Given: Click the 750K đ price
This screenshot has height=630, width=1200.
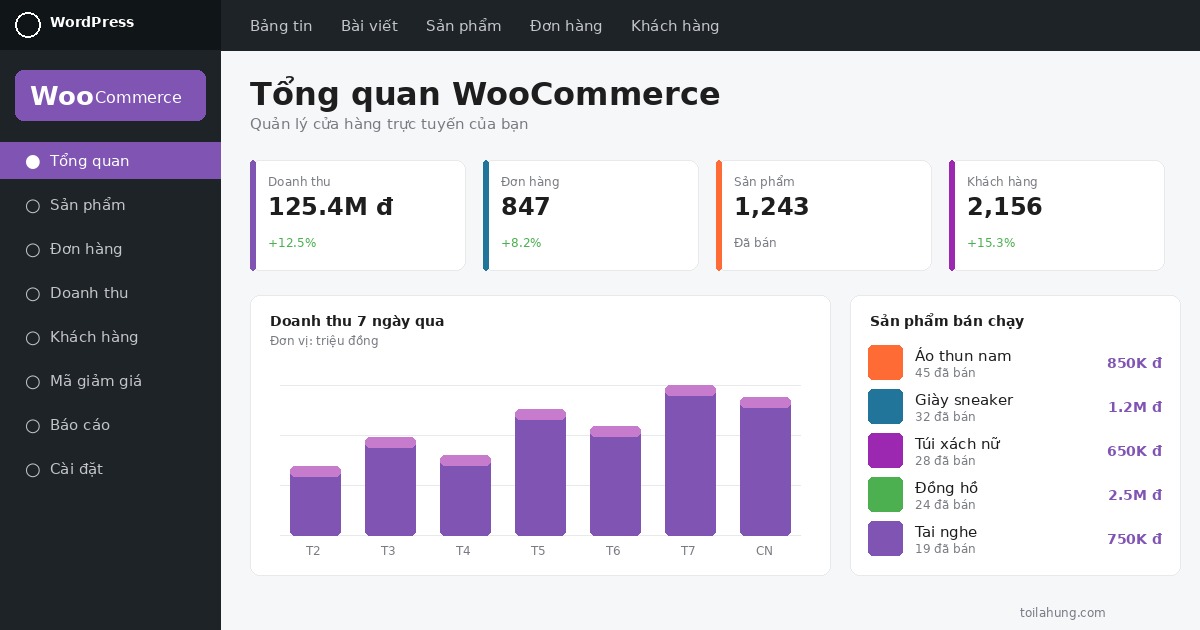Looking at the screenshot, I should pyautogui.click(x=1134, y=539).
